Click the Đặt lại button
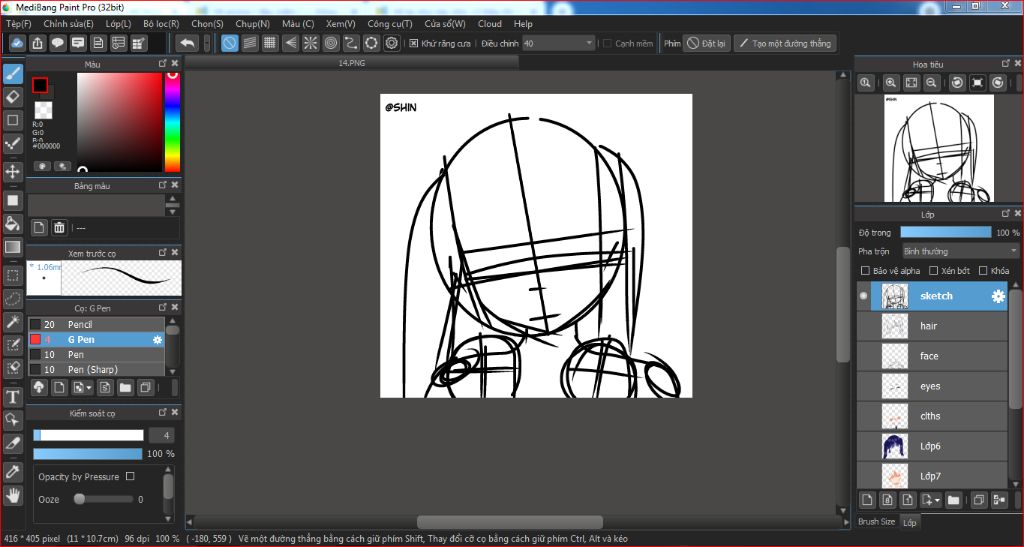Screen dimensions: 1024x547 [706, 44]
